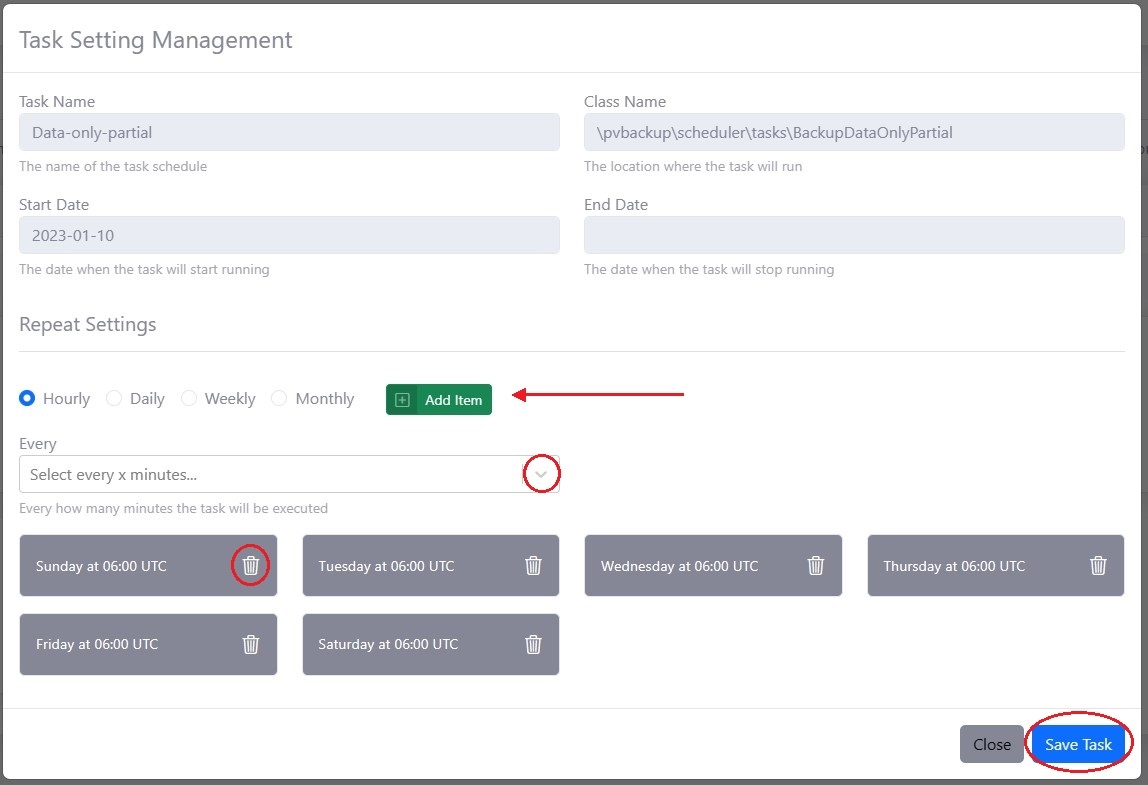Image resolution: width=1148 pixels, height=785 pixels.
Task: Focus the Class Name text field
Action: (854, 132)
